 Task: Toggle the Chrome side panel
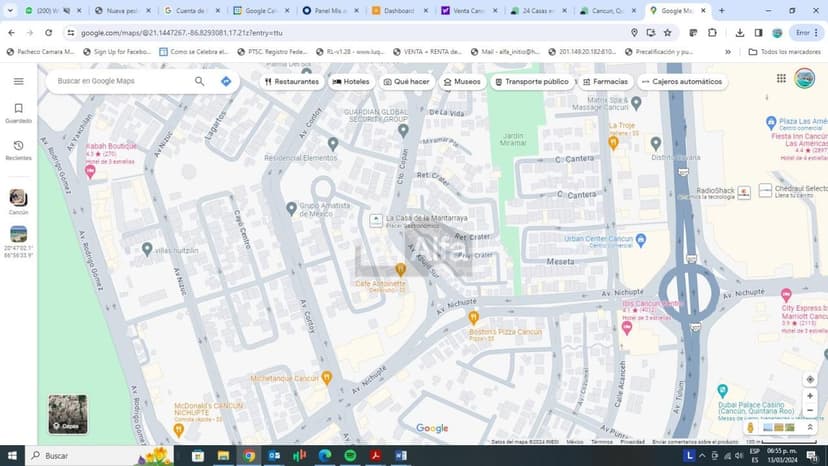pos(757,32)
